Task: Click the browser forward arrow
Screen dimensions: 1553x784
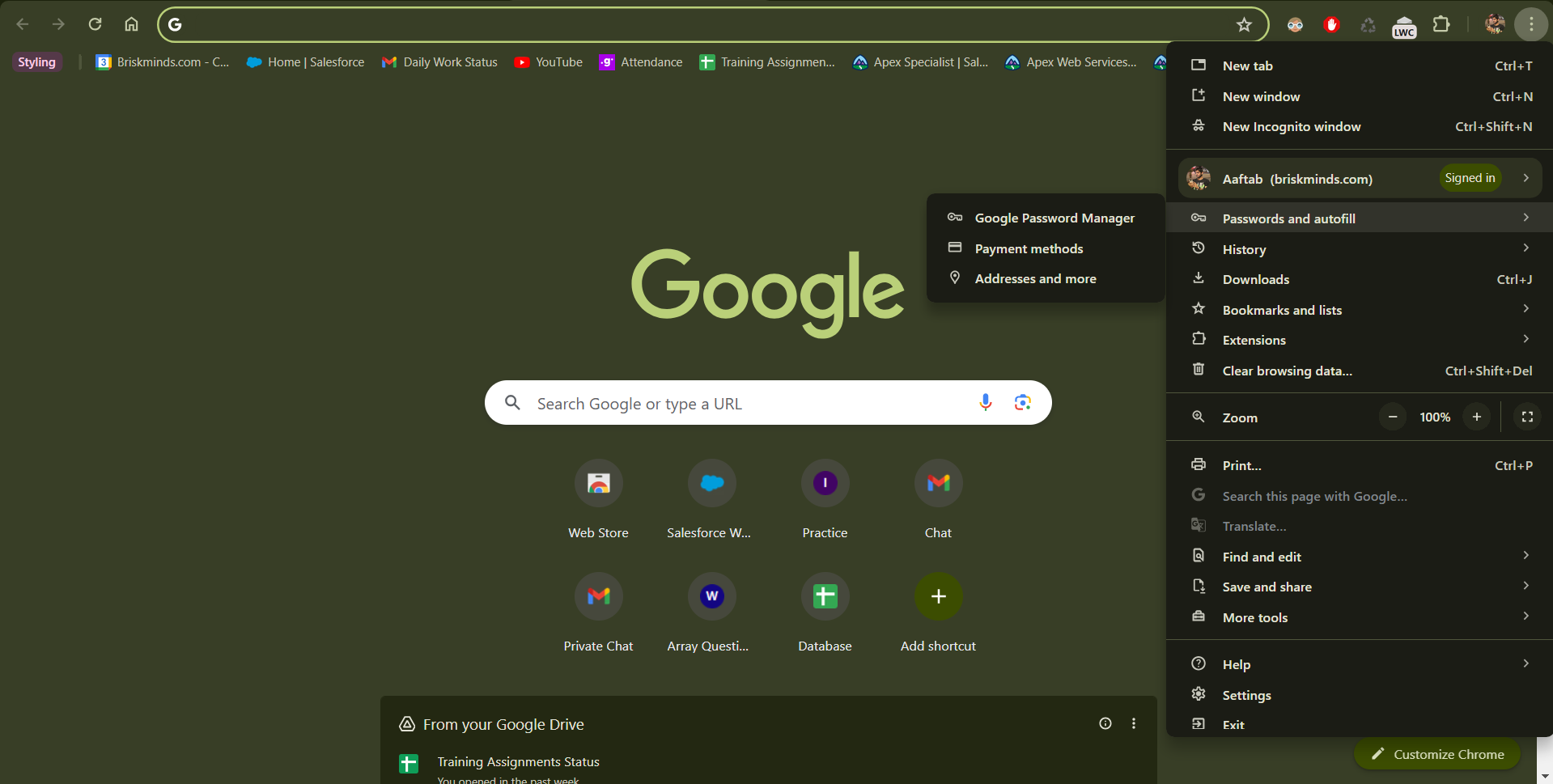Action: click(58, 24)
